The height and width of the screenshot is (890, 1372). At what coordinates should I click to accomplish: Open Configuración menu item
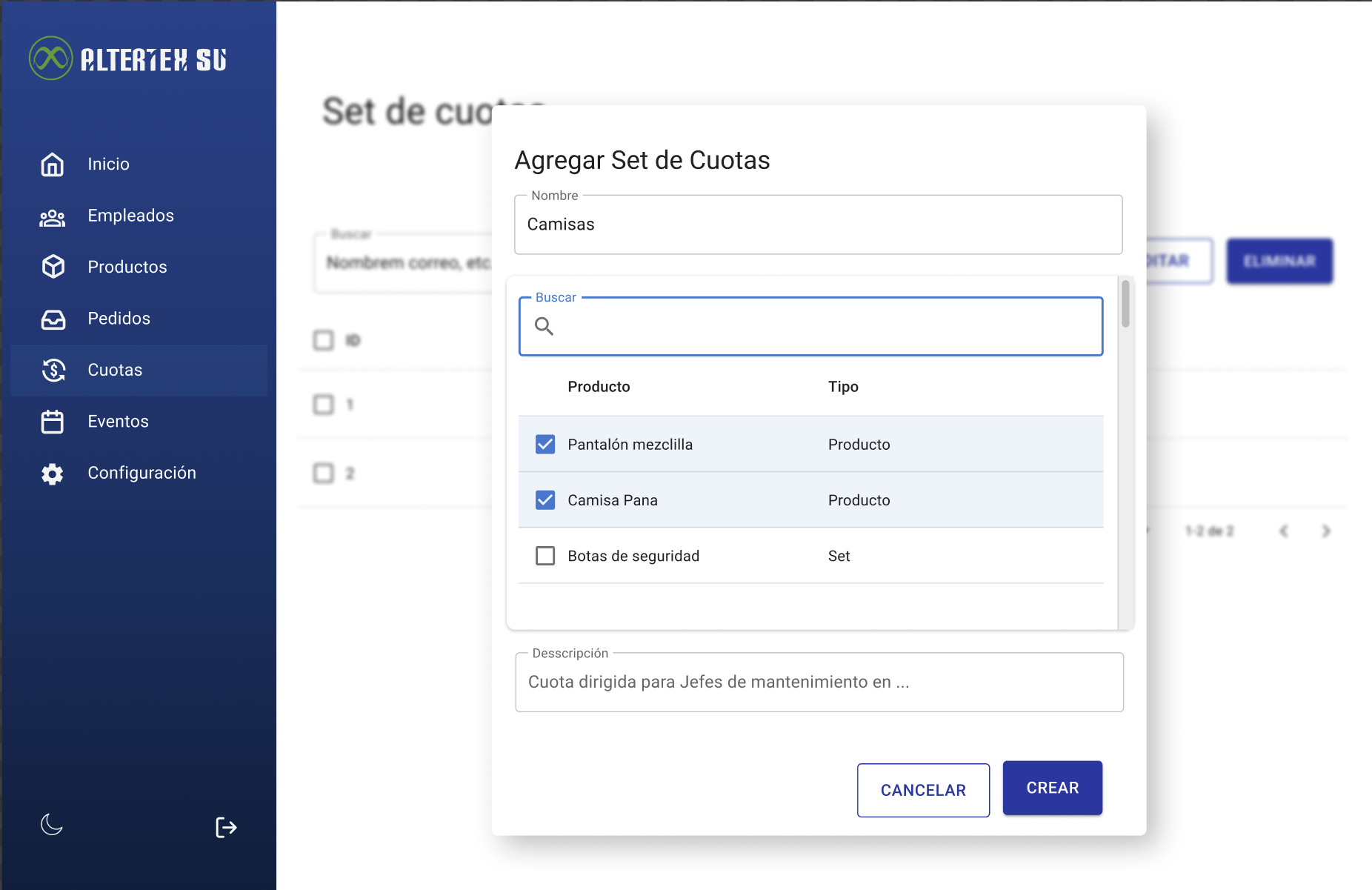coord(139,473)
